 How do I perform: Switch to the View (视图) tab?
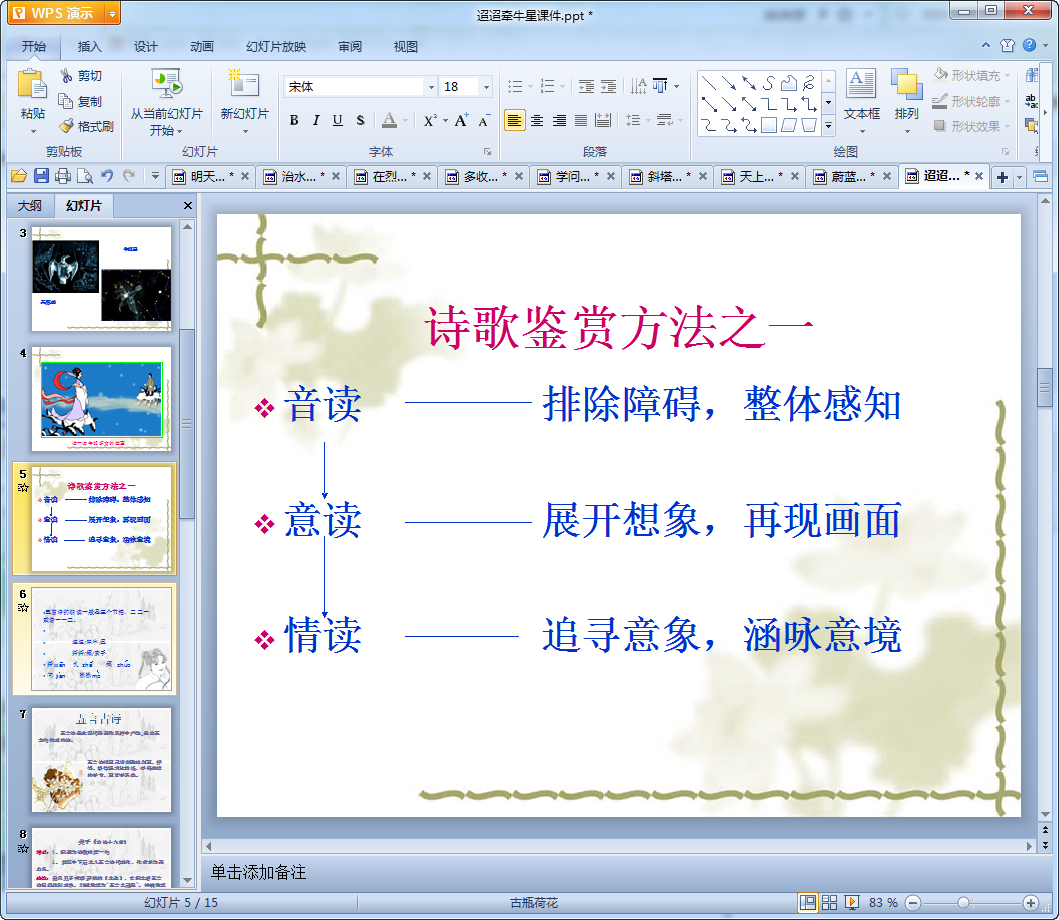click(x=405, y=47)
